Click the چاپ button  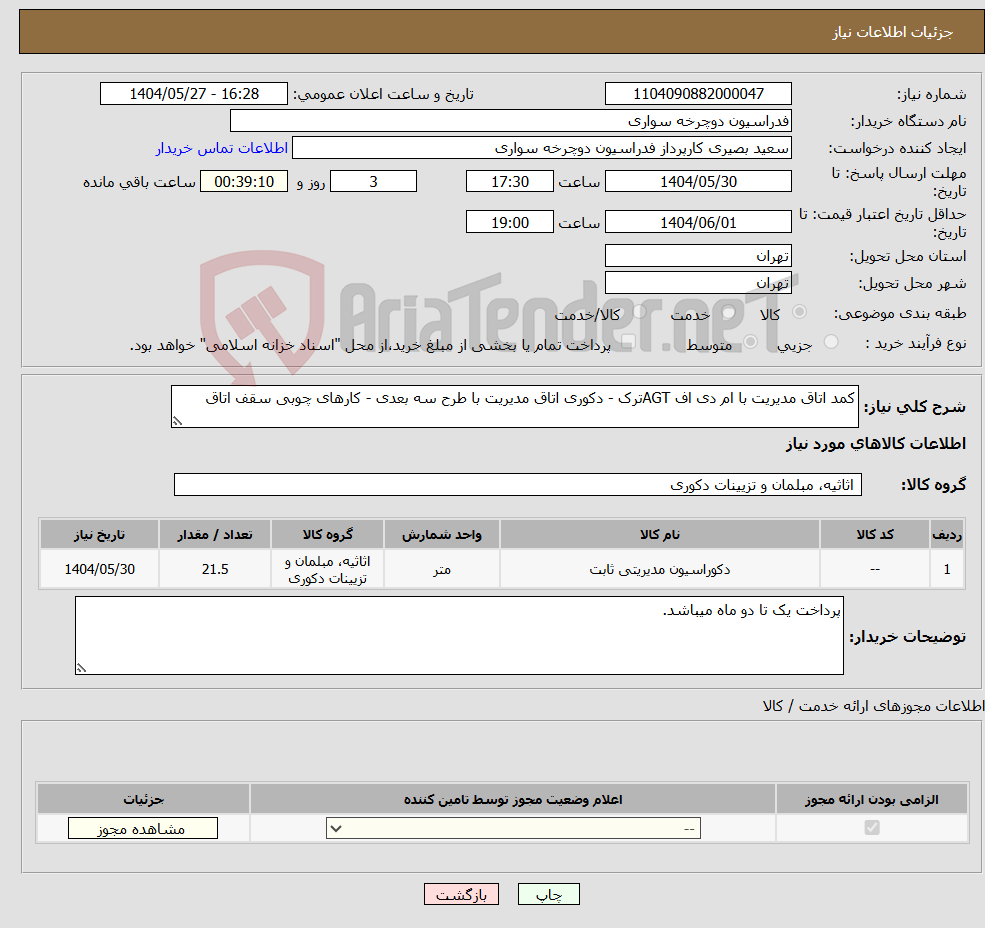548,894
